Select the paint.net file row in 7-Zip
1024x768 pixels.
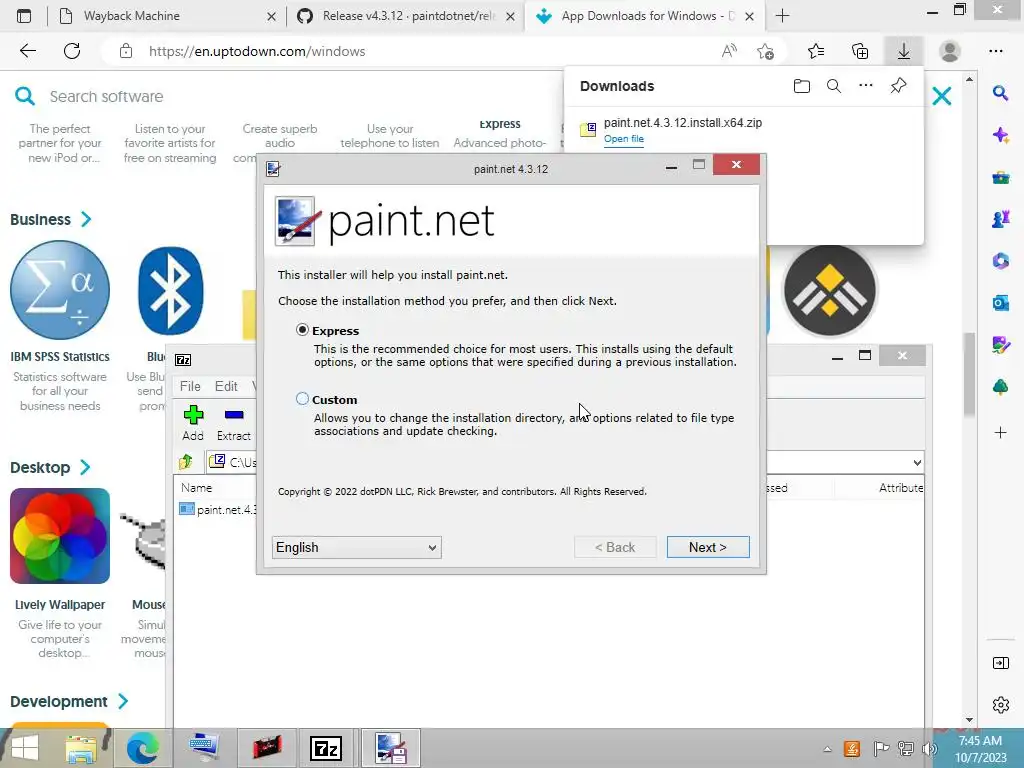click(x=218, y=509)
